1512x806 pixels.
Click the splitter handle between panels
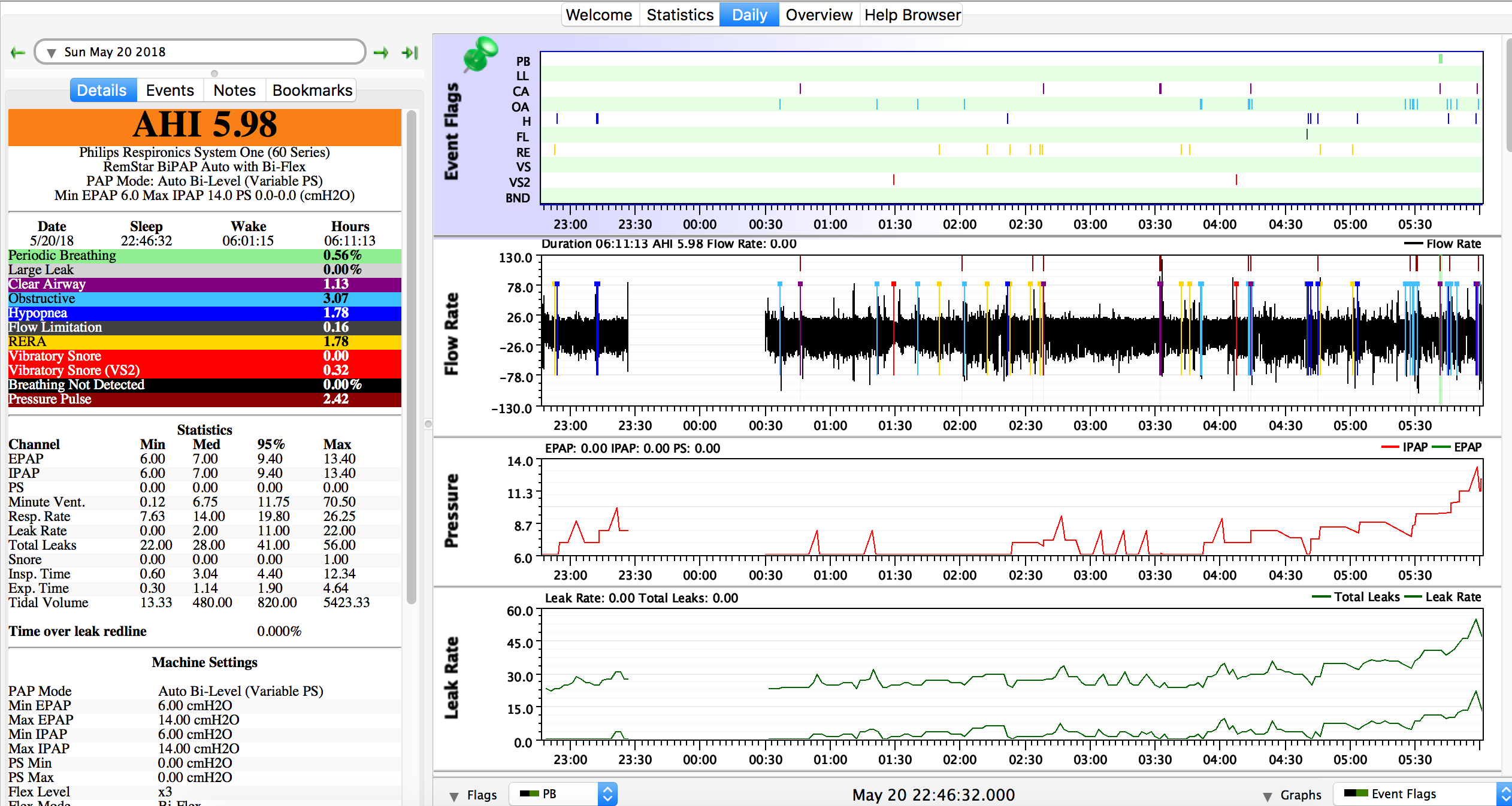click(428, 424)
